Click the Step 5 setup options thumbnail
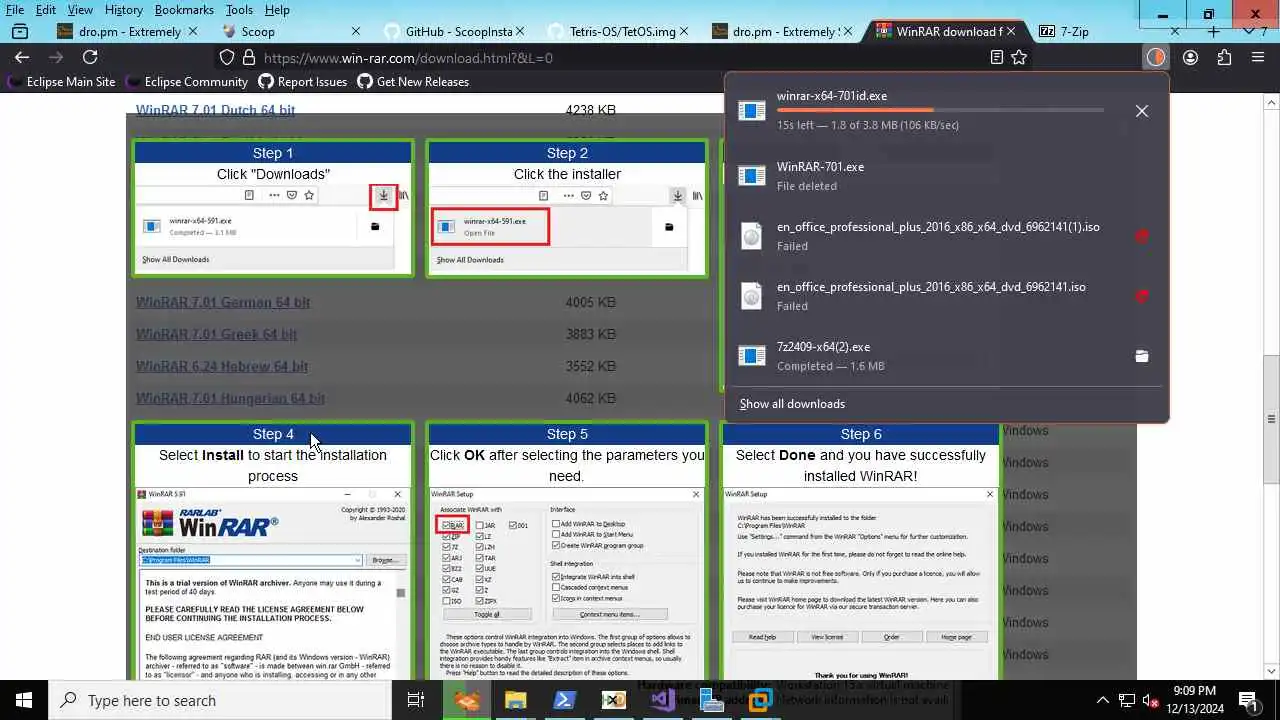1280x720 pixels. [567, 584]
